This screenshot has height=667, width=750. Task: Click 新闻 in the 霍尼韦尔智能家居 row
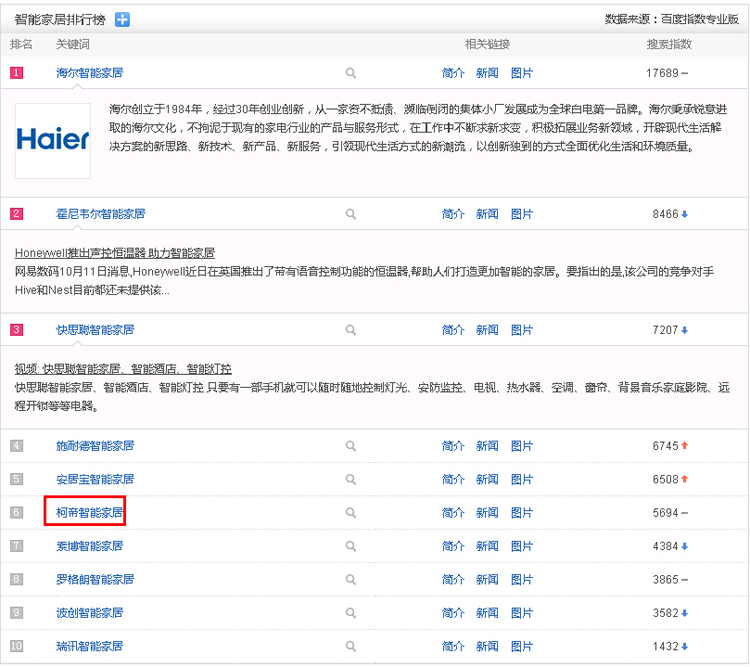[487, 213]
